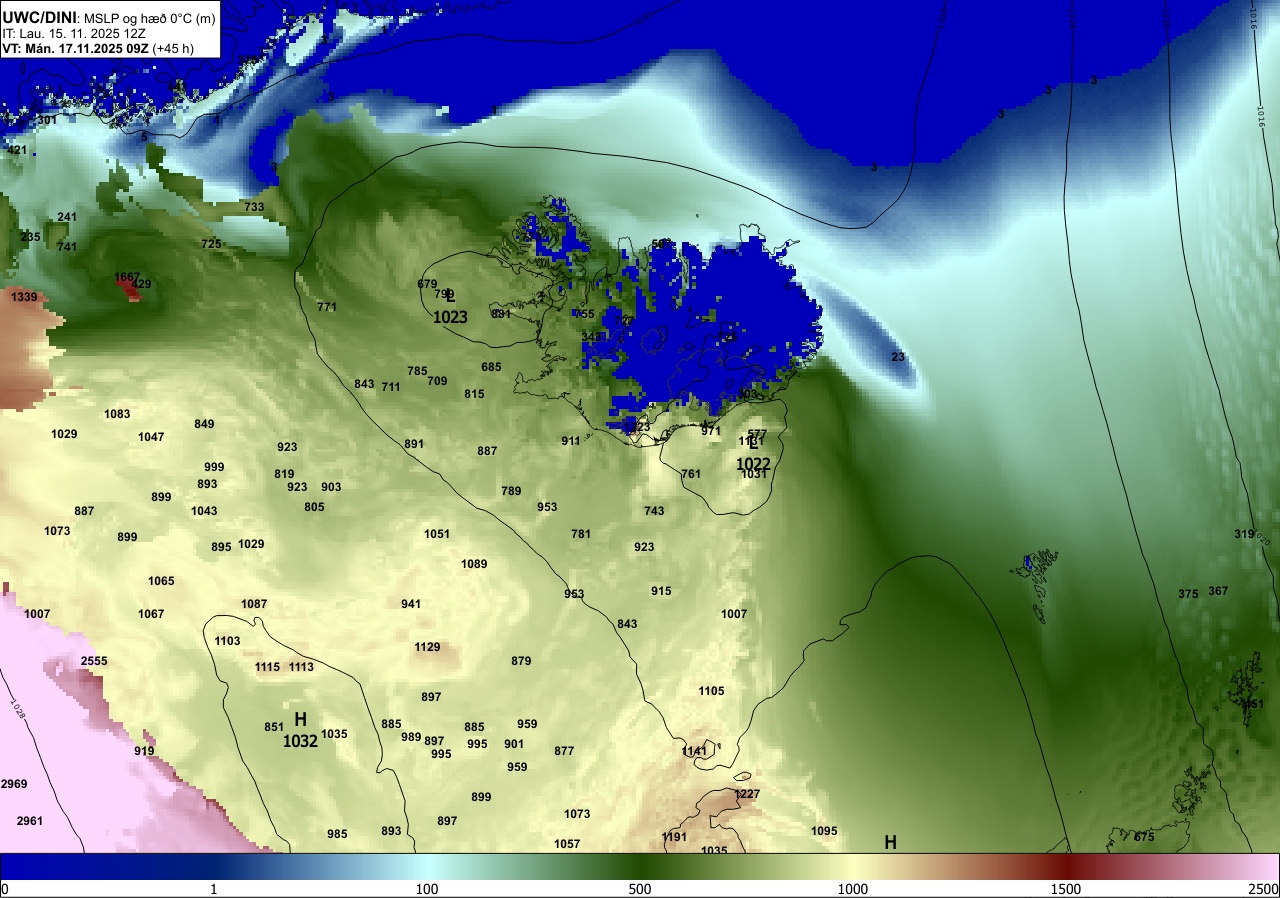Click the height value 733
The width and height of the screenshot is (1280, 898).
[x=254, y=207]
